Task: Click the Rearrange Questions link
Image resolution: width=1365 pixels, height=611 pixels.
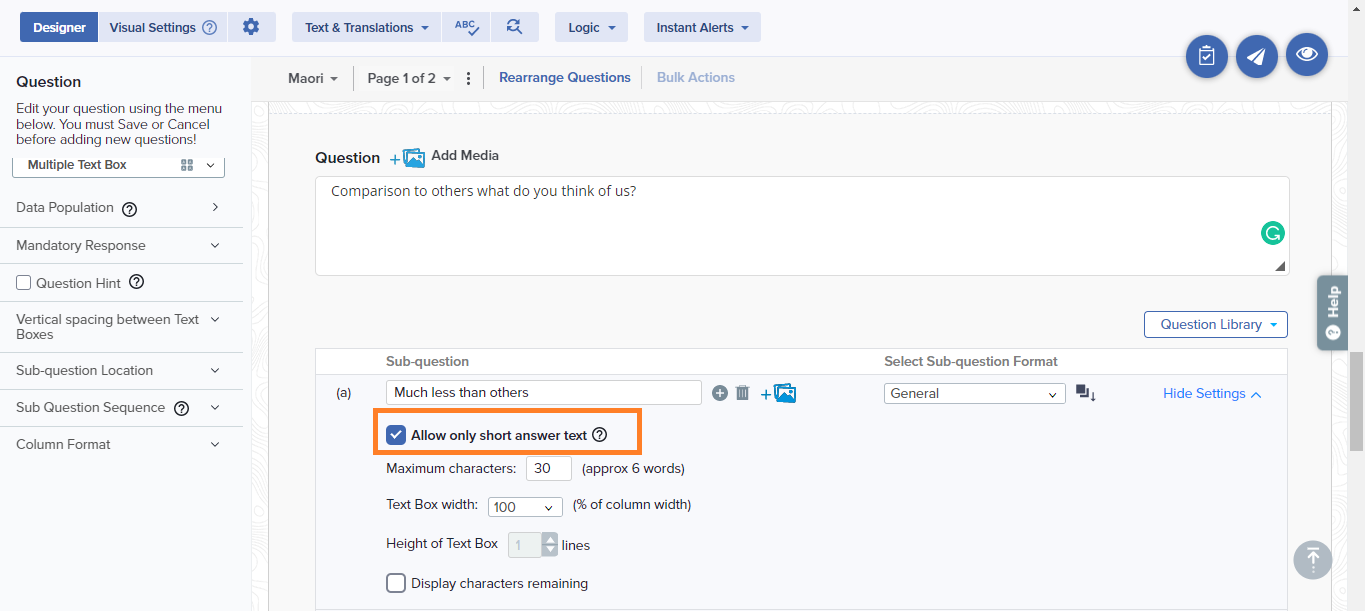Action: point(564,77)
